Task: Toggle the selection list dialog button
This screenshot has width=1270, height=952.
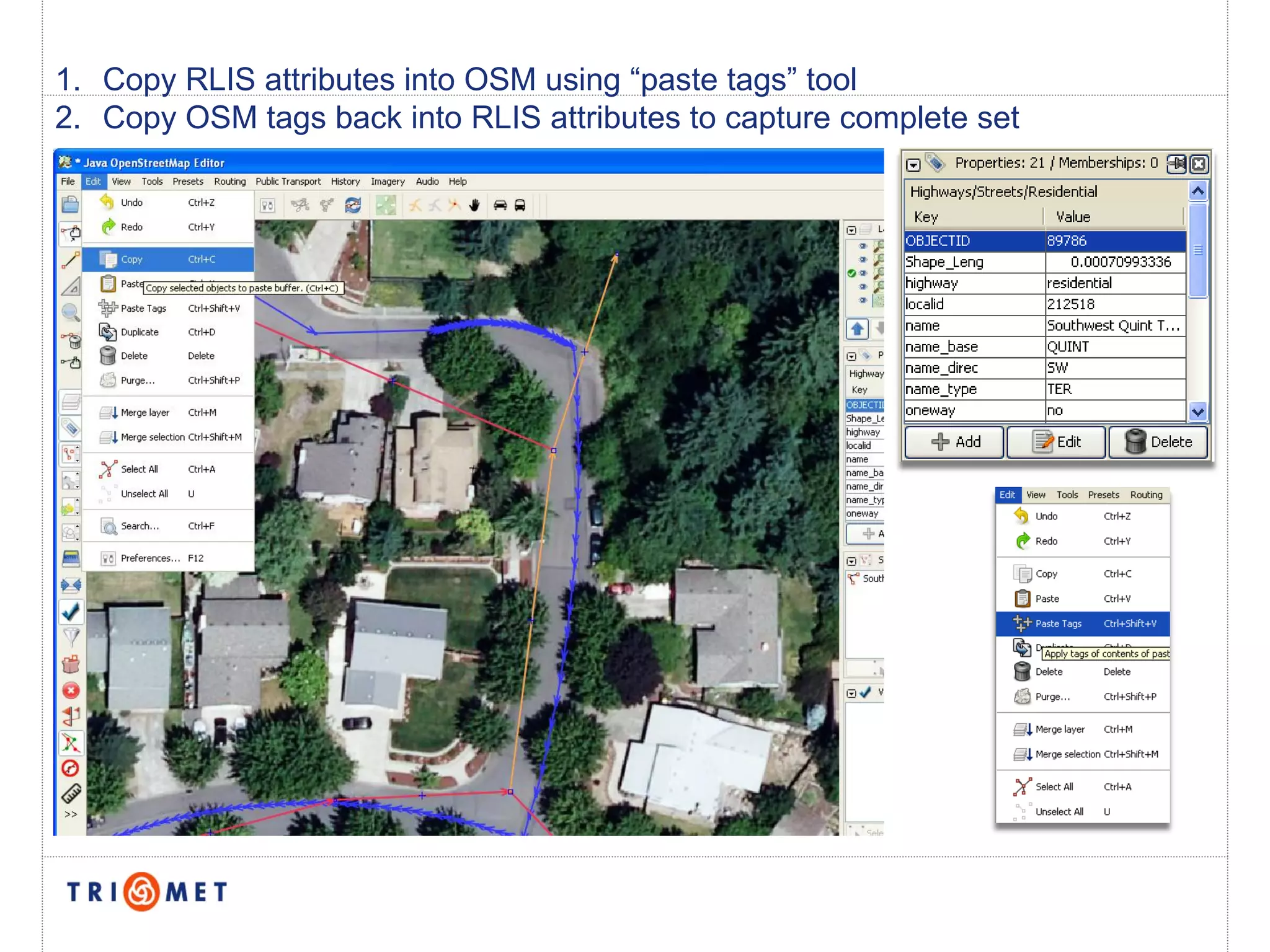Action: pyautogui.click(x=71, y=454)
